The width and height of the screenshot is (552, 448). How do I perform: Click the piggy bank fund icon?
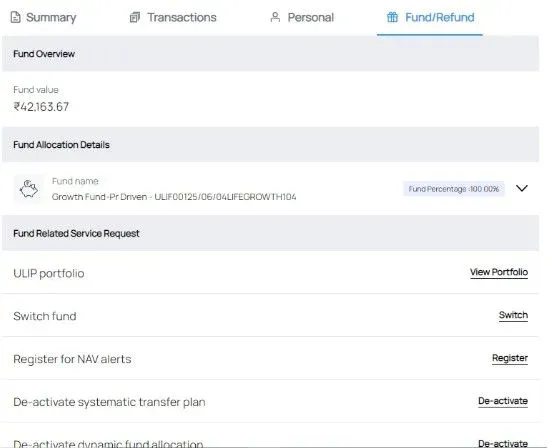pyautogui.click(x=29, y=189)
